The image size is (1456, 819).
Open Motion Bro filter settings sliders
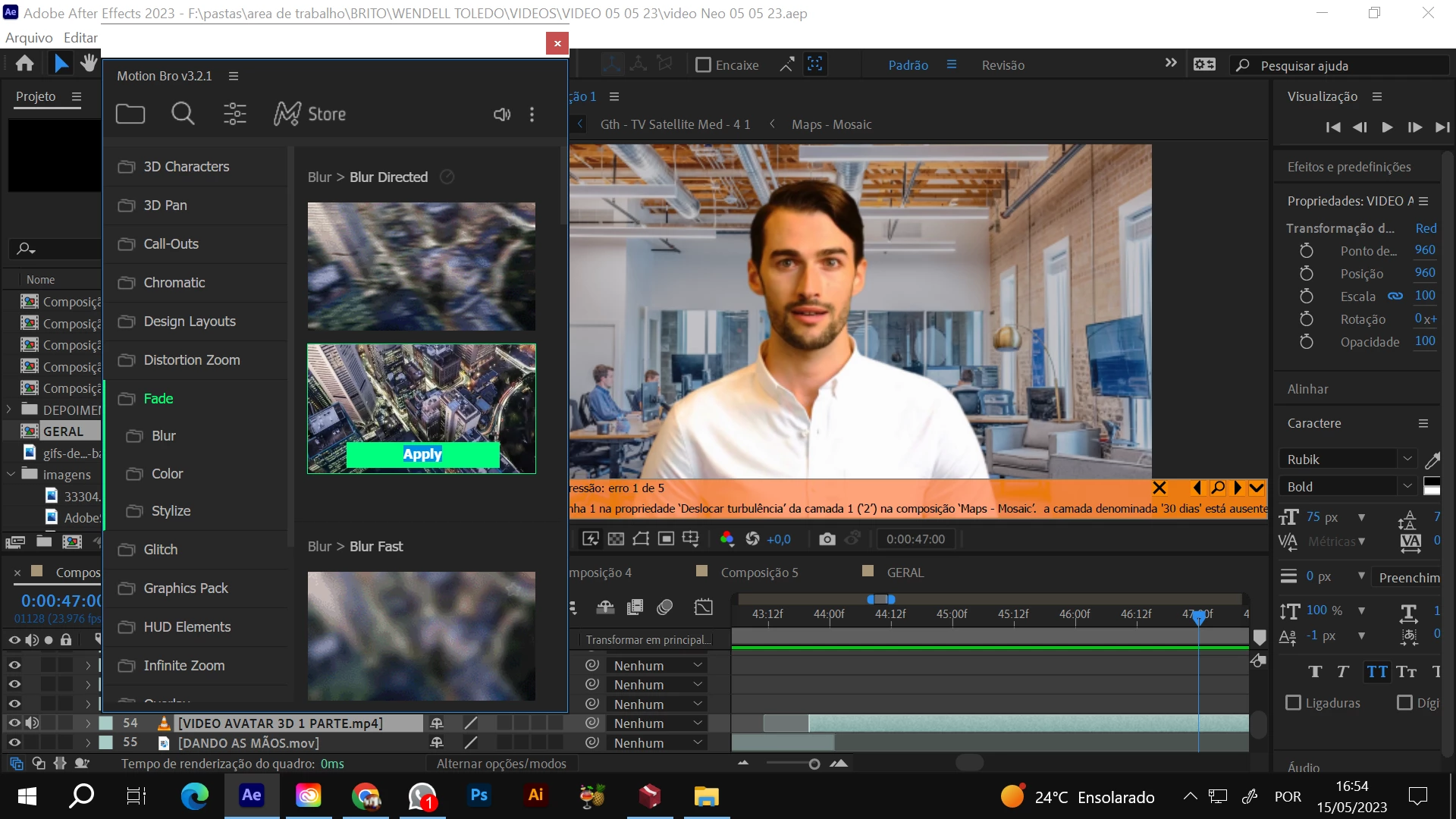click(x=234, y=114)
